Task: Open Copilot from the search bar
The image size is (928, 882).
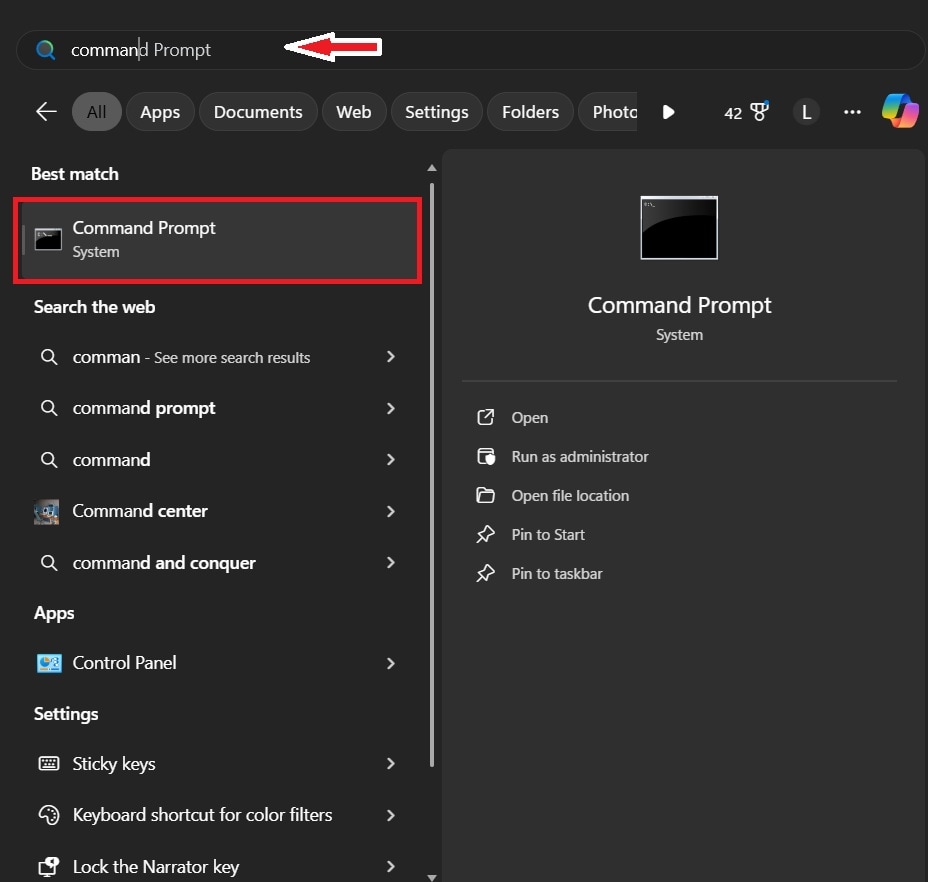Action: tap(899, 112)
